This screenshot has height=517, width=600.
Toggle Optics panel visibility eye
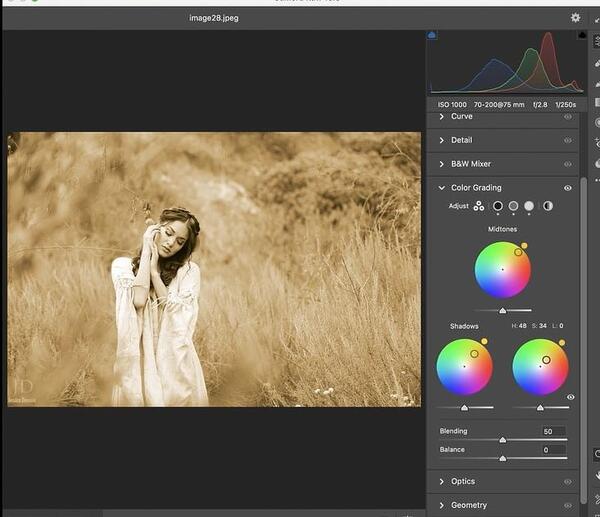coord(568,482)
